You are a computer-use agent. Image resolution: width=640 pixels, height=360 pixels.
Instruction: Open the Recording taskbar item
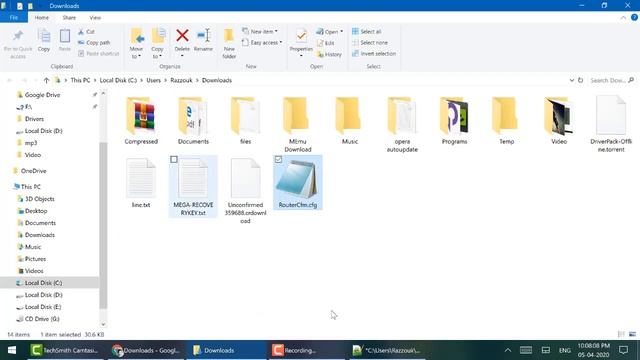click(x=307, y=350)
